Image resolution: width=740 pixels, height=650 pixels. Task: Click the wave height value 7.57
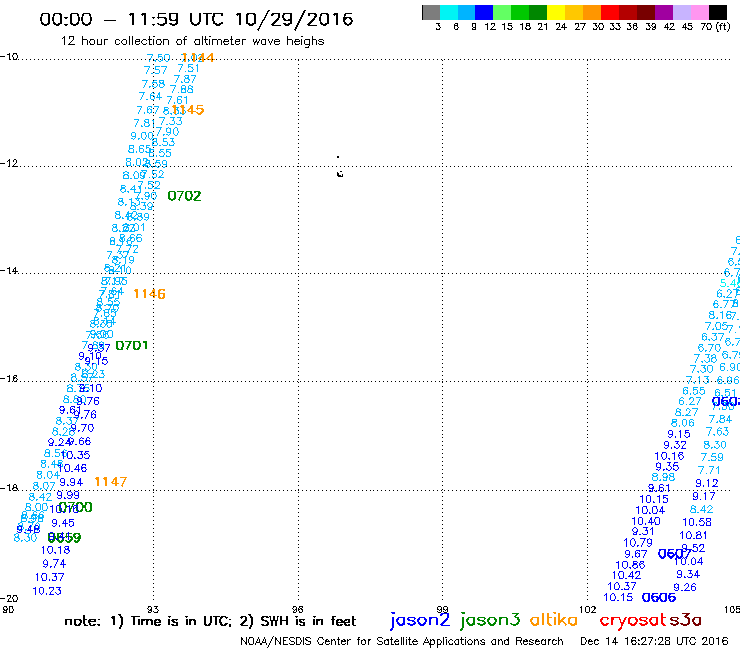point(156,70)
